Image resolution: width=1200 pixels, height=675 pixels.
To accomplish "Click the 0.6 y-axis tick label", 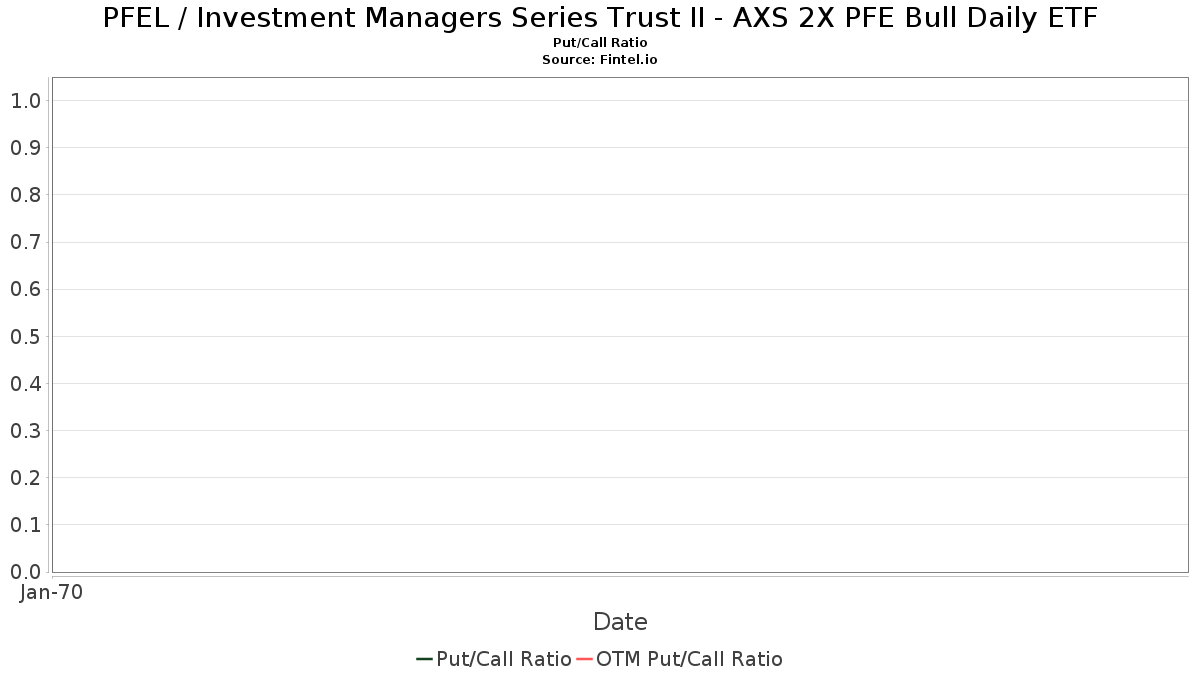I will (25, 289).
